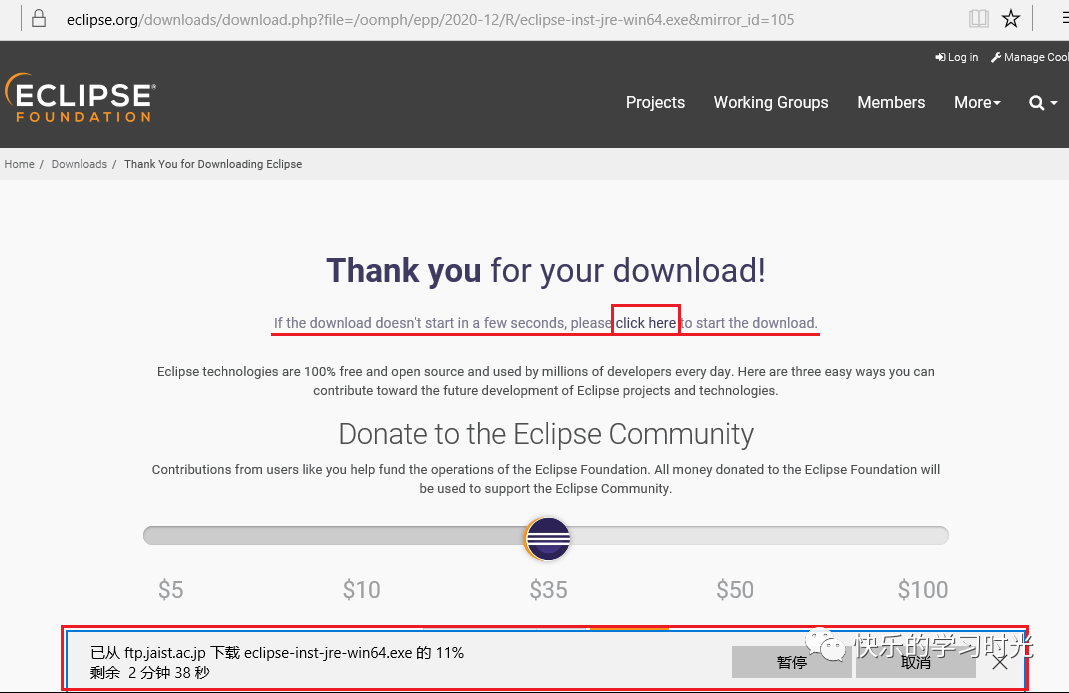The image size is (1069, 693).
Task: Click the download status text ftp.jaist.ac.jp
Action: 164,653
